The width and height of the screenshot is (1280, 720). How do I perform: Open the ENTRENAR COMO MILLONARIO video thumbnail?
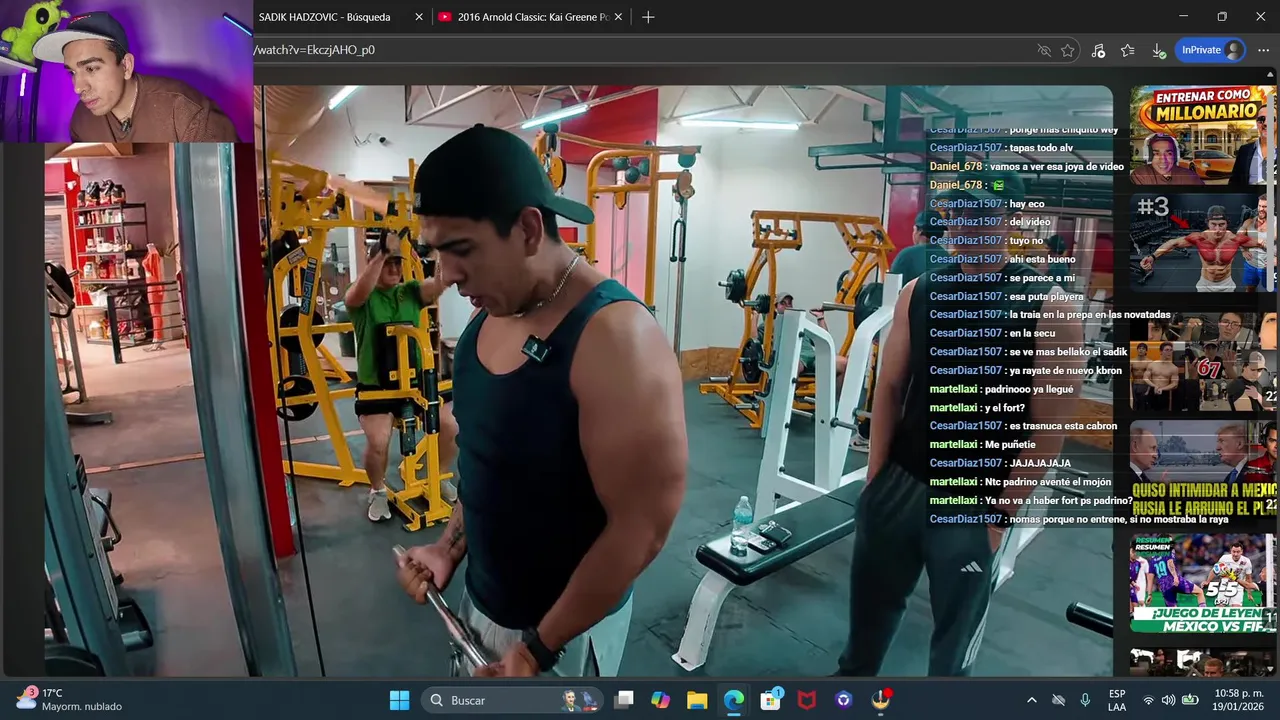(1203, 135)
